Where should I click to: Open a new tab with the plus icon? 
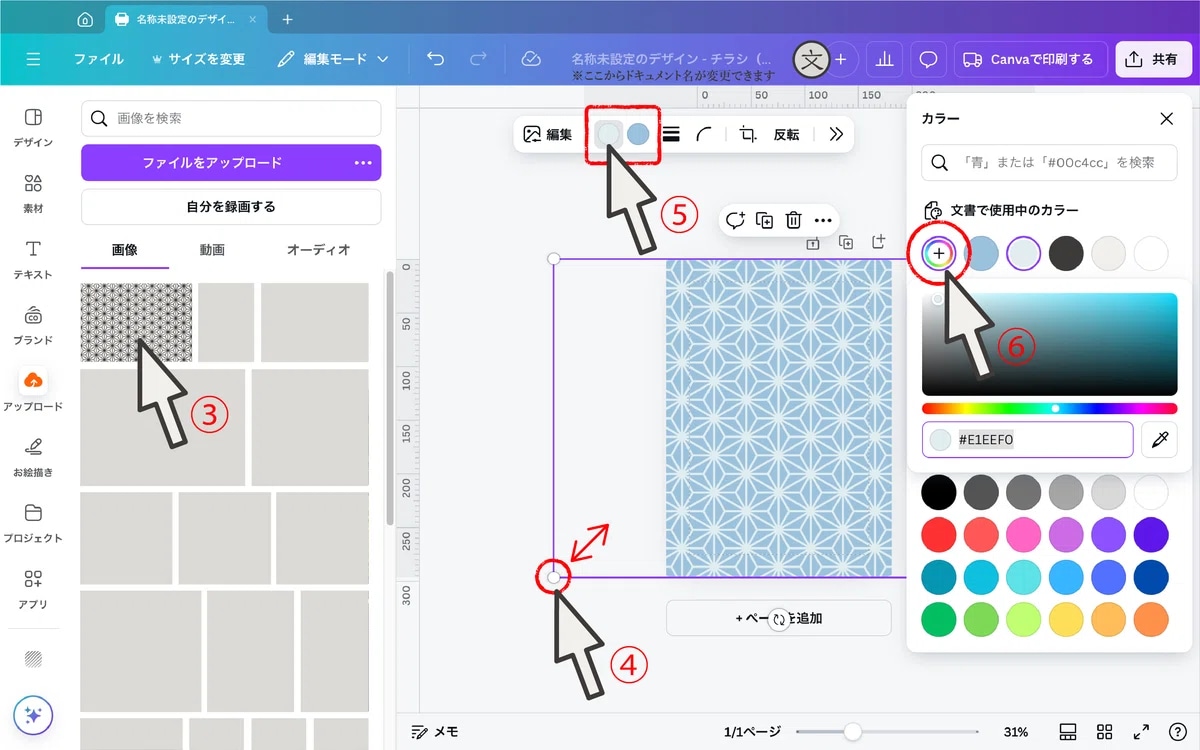tap(288, 19)
